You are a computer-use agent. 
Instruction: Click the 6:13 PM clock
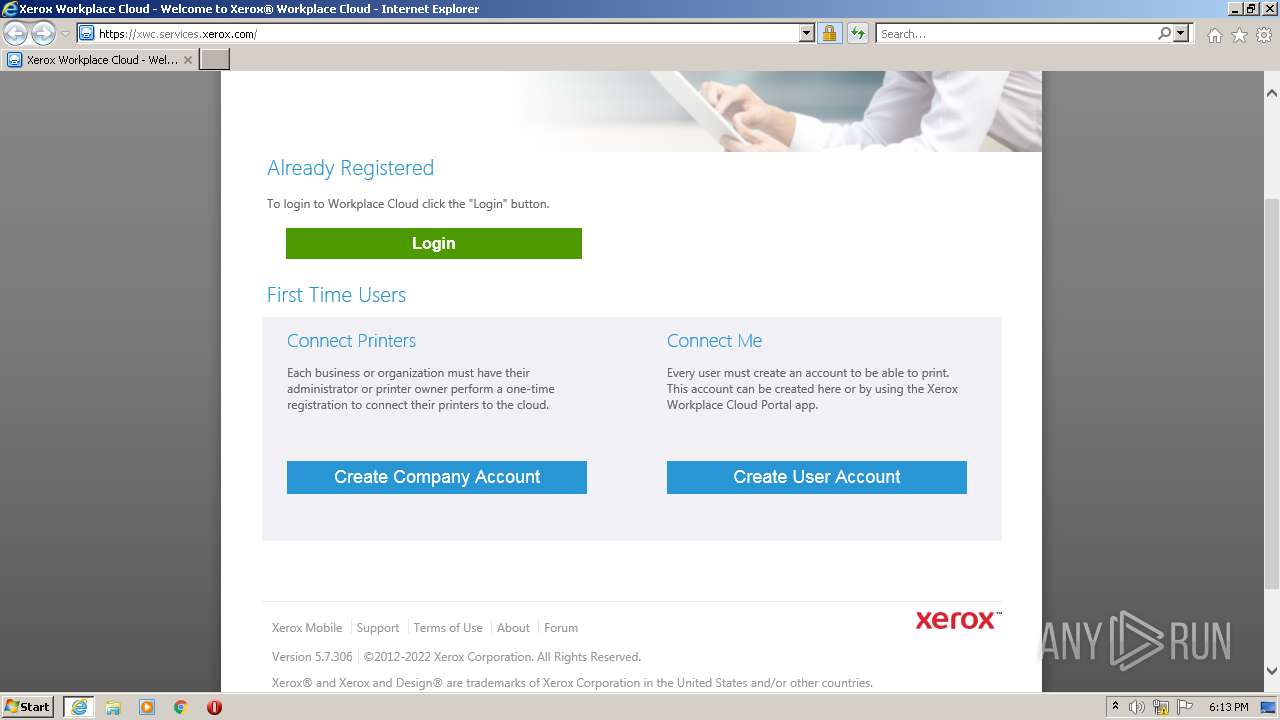click(1228, 707)
